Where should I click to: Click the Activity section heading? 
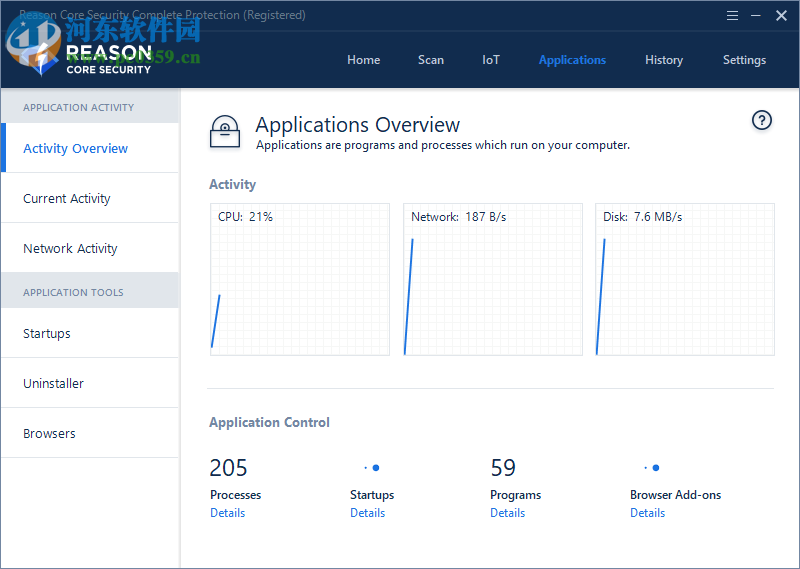(x=232, y=184)
